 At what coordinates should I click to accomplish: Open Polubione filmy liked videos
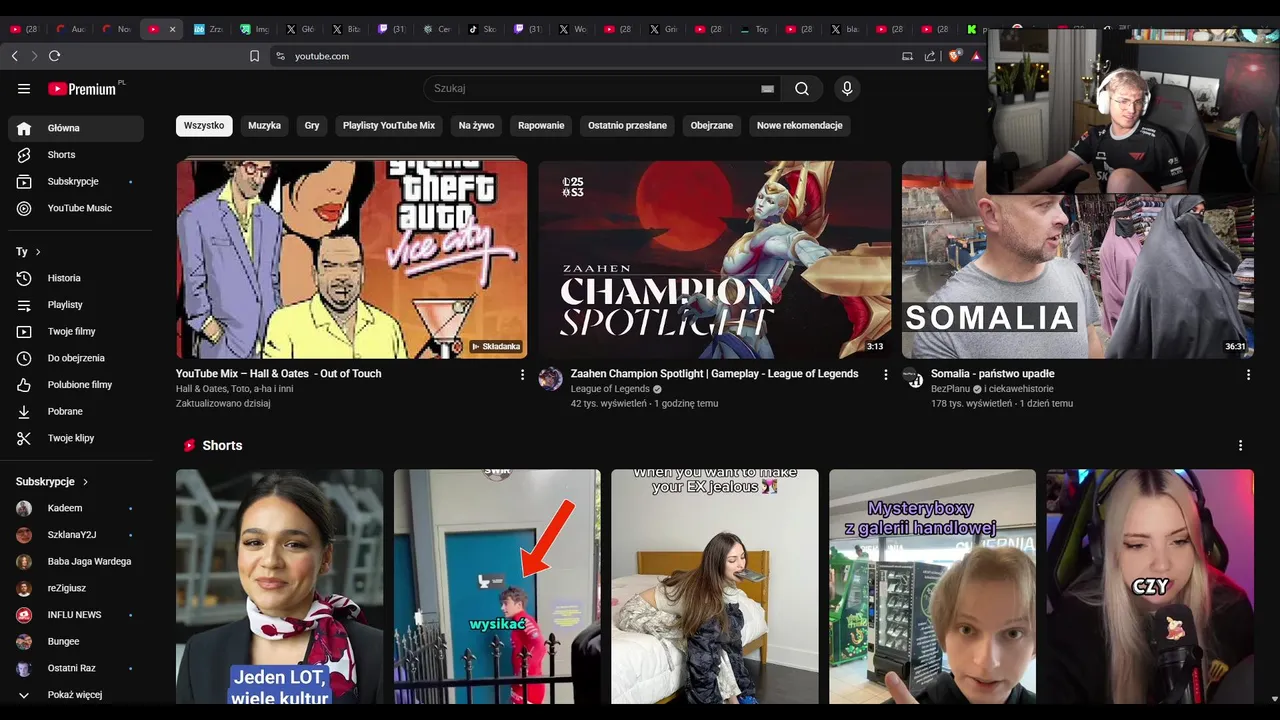click(x=76, y=385)
